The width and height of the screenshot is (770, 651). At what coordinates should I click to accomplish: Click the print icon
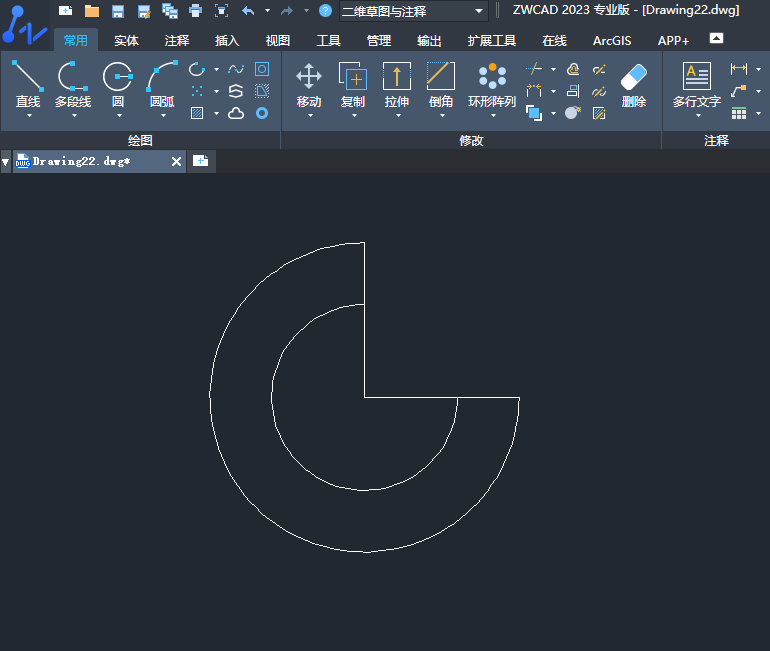(195, 11)
